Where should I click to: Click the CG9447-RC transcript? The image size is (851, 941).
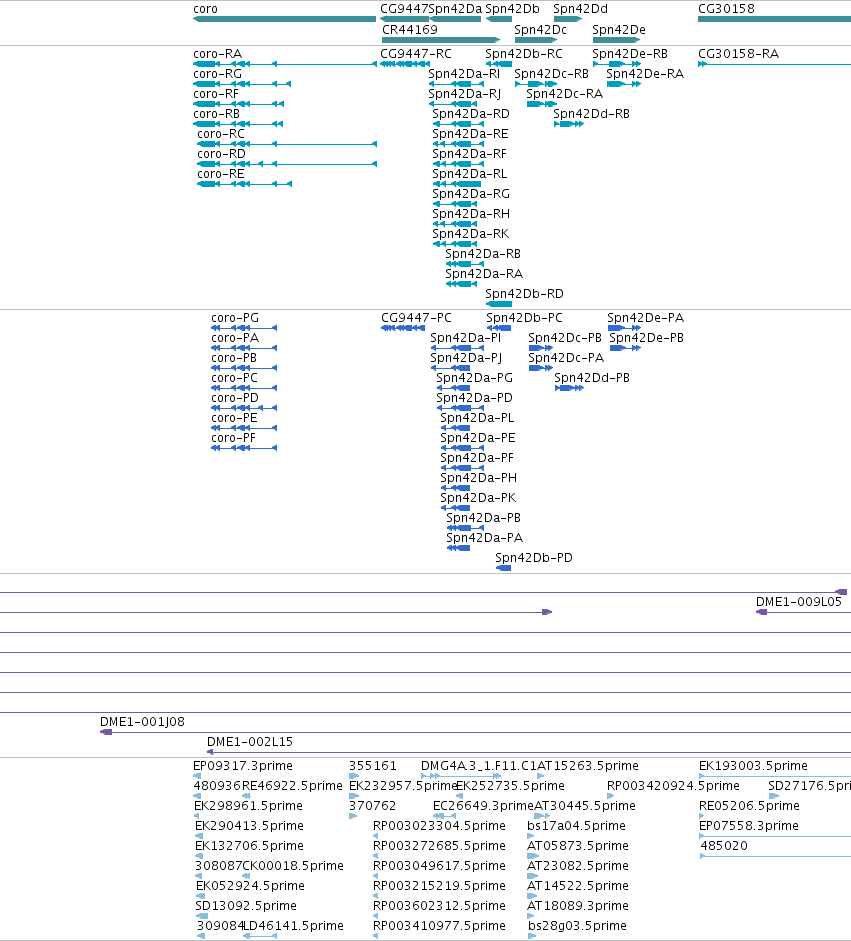(x=405, y=64)
